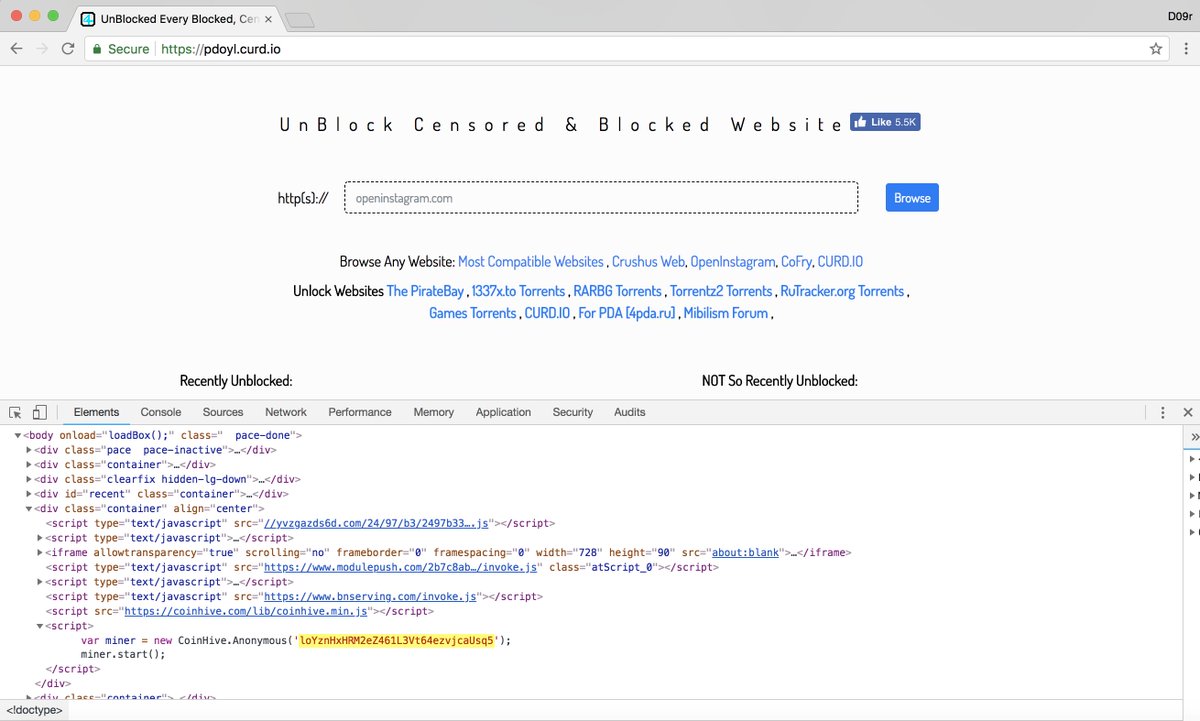This screenshot has width=1200, height=721.
Task: Click the browser back arrow
Action: point(17,49)
